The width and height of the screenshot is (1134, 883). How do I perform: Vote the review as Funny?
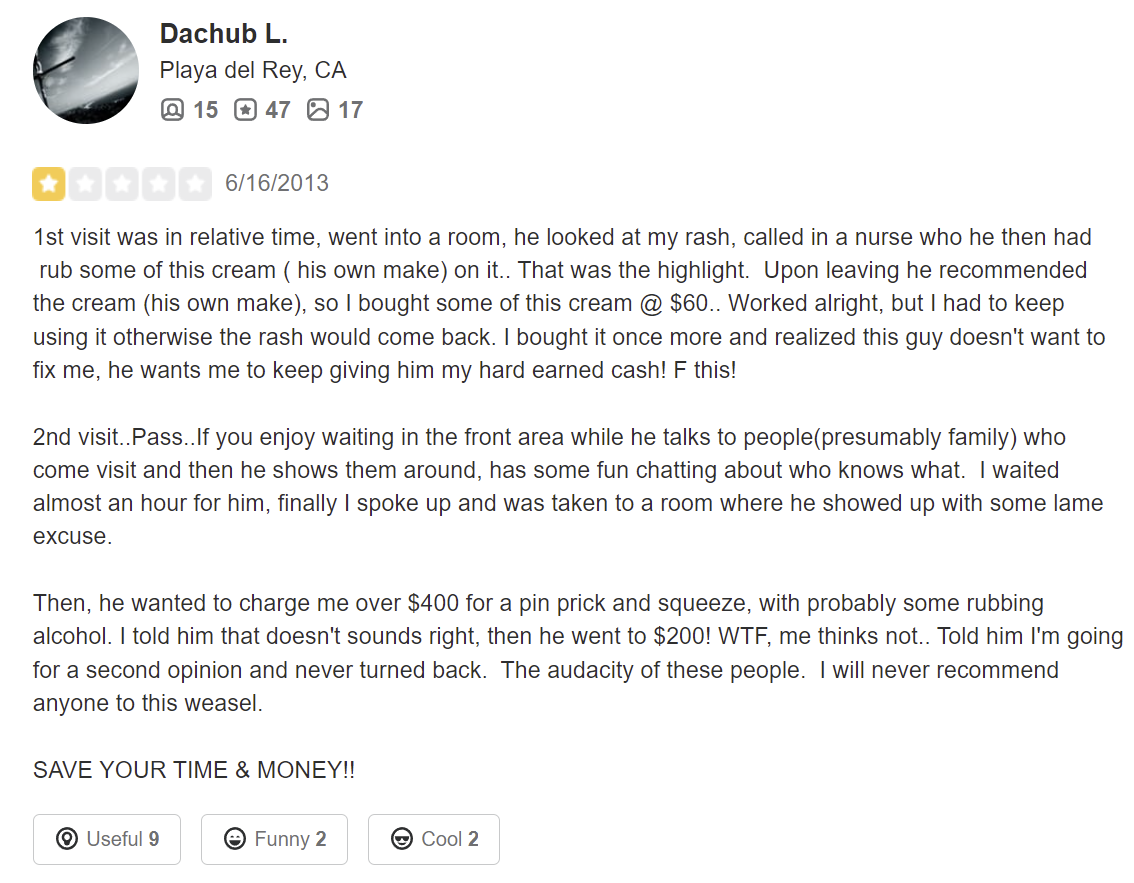tap(274, 839)
